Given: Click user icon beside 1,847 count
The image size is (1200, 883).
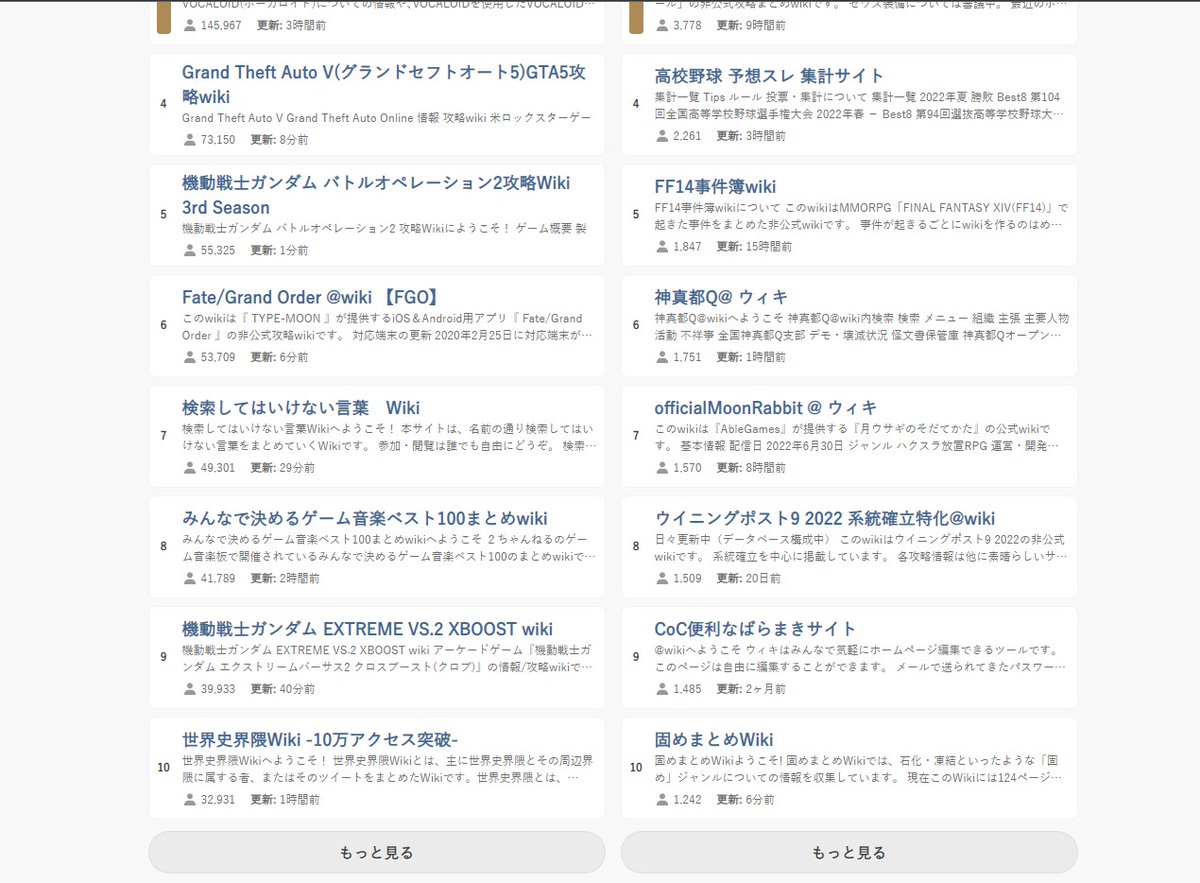Looking at the screenshot, I should pos(662,246).
